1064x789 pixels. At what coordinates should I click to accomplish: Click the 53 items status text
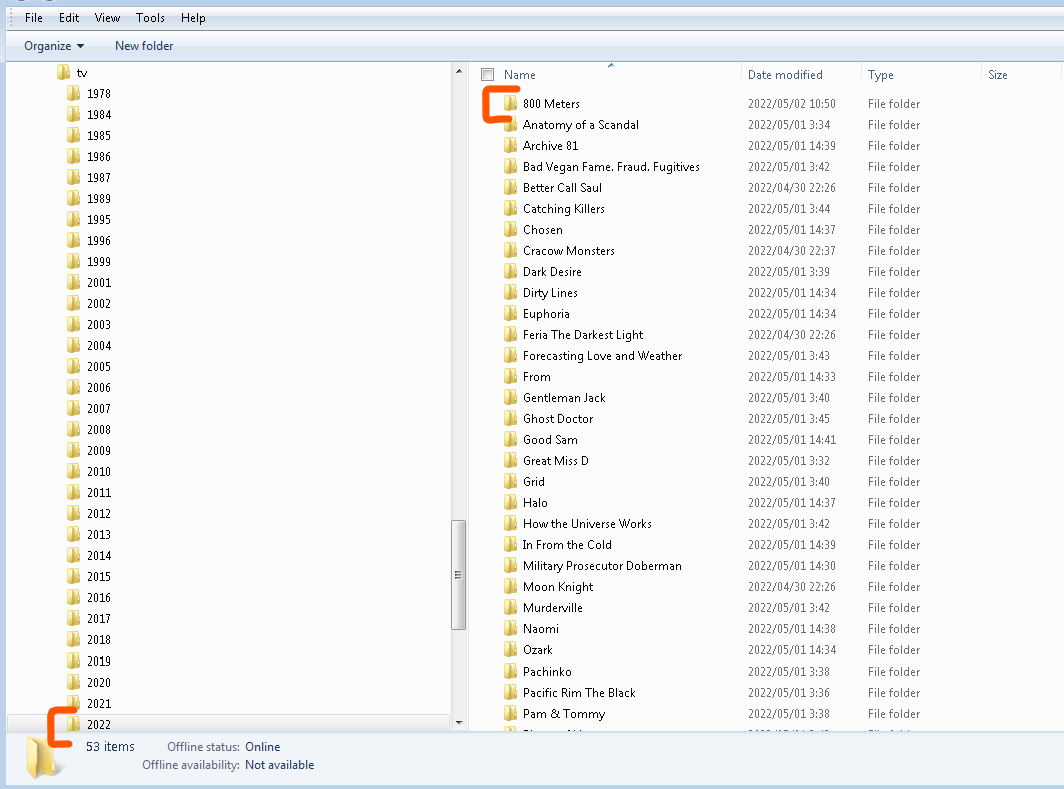tap(110, 746)
